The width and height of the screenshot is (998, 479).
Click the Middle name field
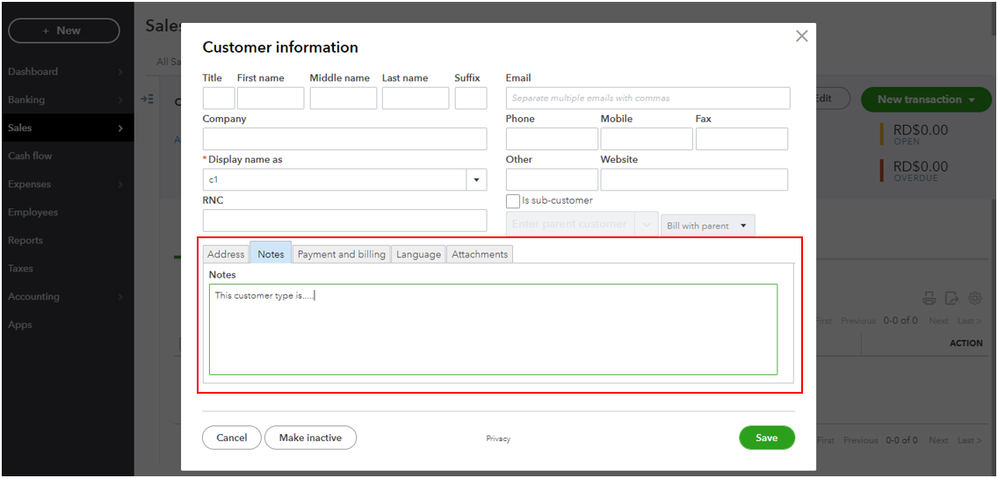343,98
